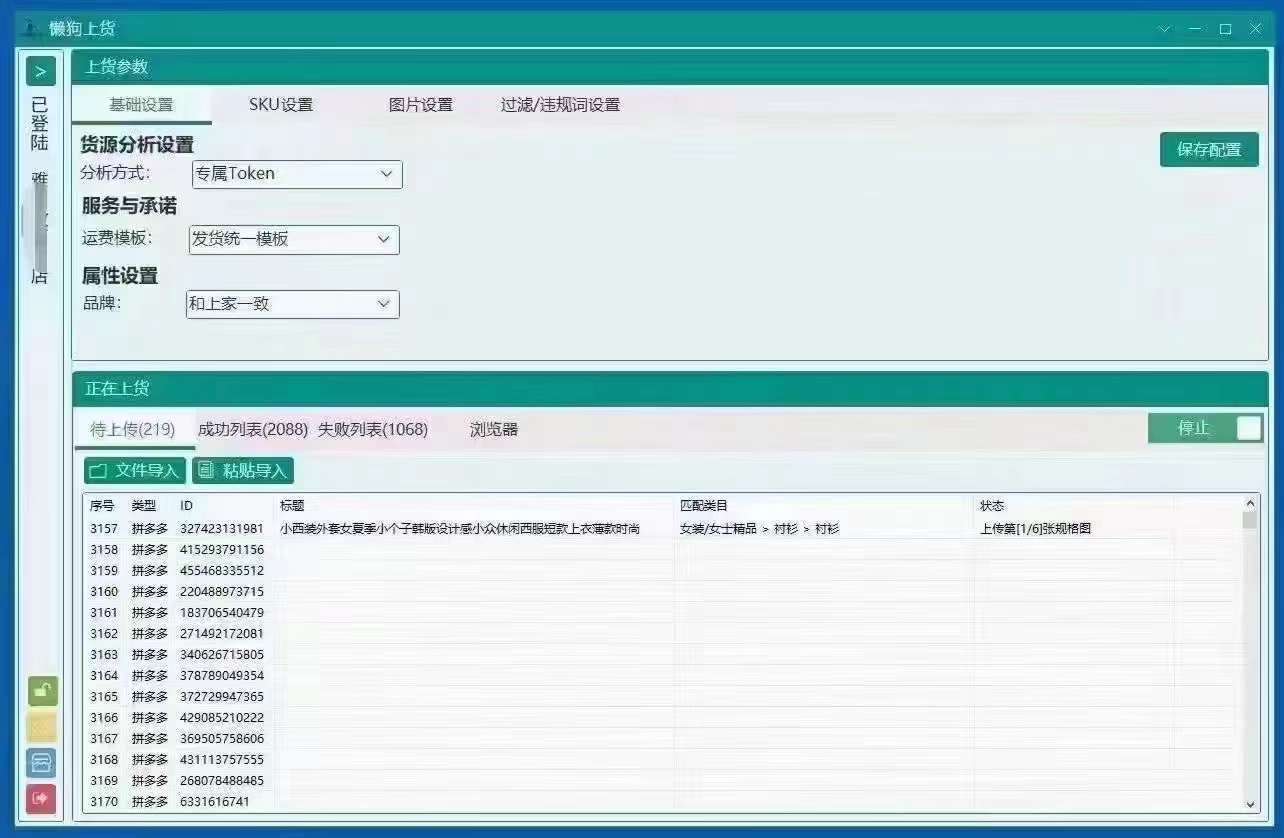The height and width of the screenshot is (838, 1284).
Task: Click the 匹配类目 column header
Action: pos(704,506)
